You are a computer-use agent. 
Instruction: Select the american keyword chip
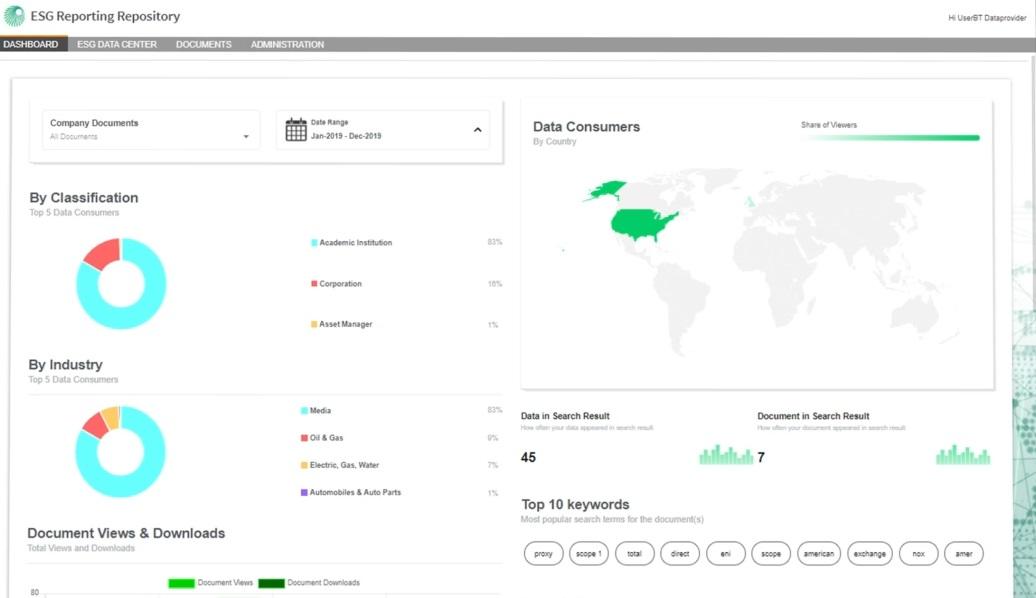click(819, 554)
